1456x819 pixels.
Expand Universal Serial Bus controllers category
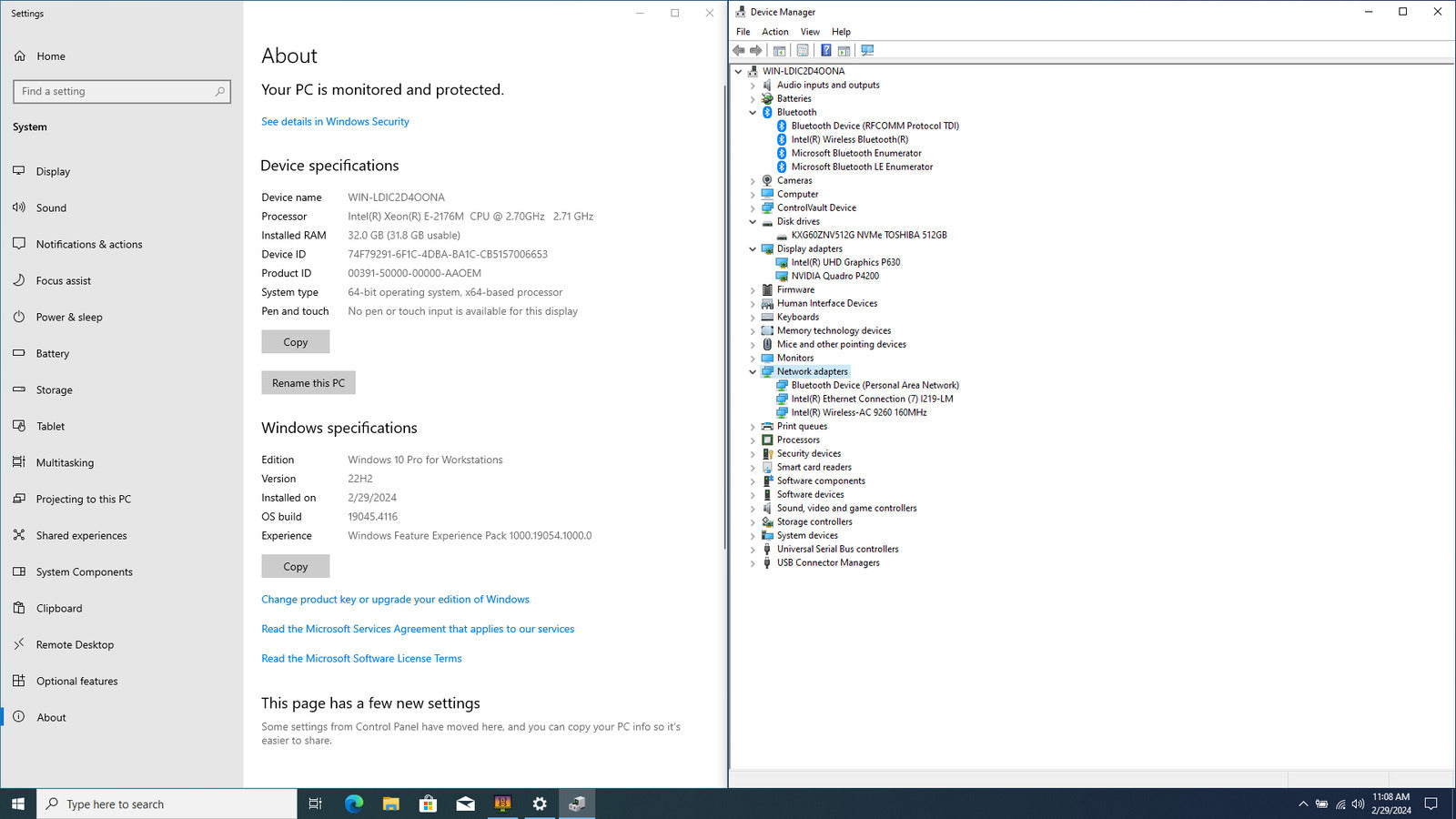pos(753,549)
